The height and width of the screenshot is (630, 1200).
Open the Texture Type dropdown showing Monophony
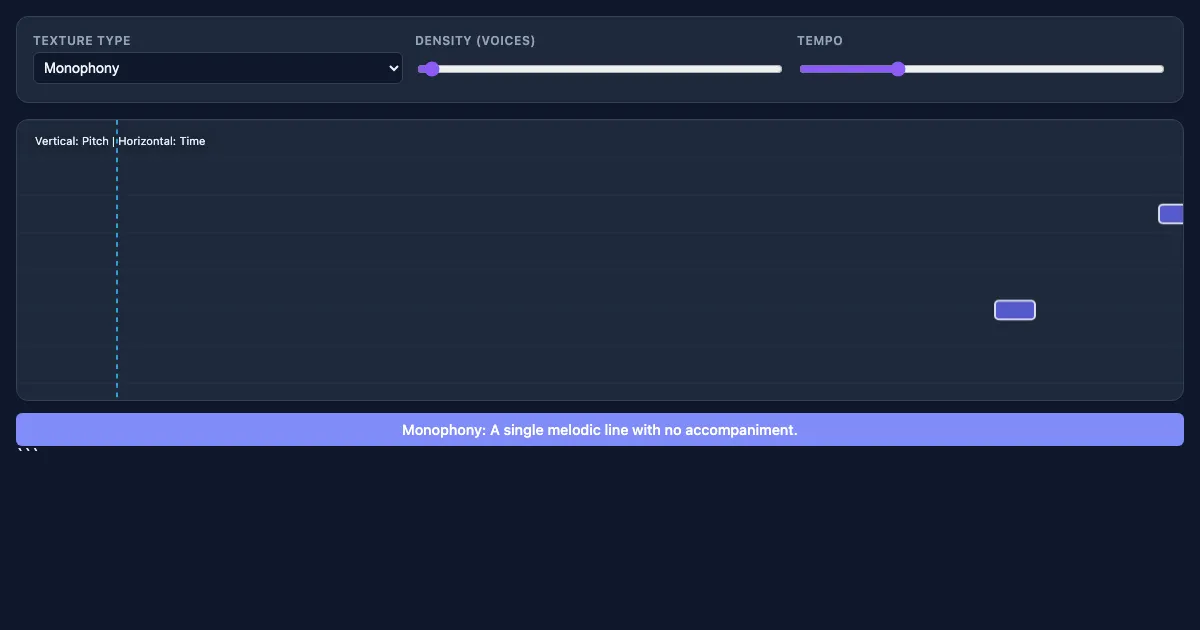click(218, 68)
